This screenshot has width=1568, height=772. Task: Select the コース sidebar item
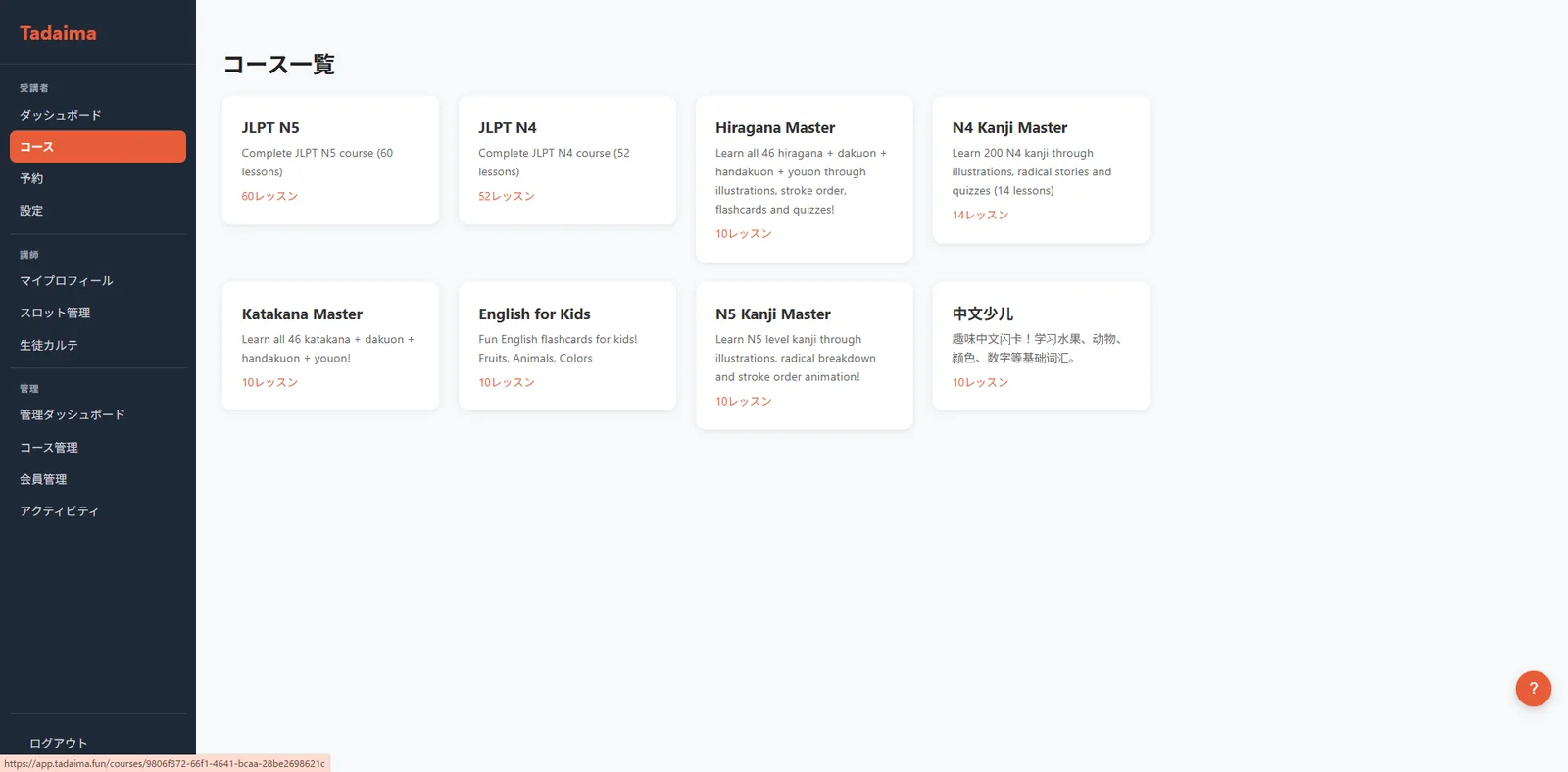[x=98, y=147]
